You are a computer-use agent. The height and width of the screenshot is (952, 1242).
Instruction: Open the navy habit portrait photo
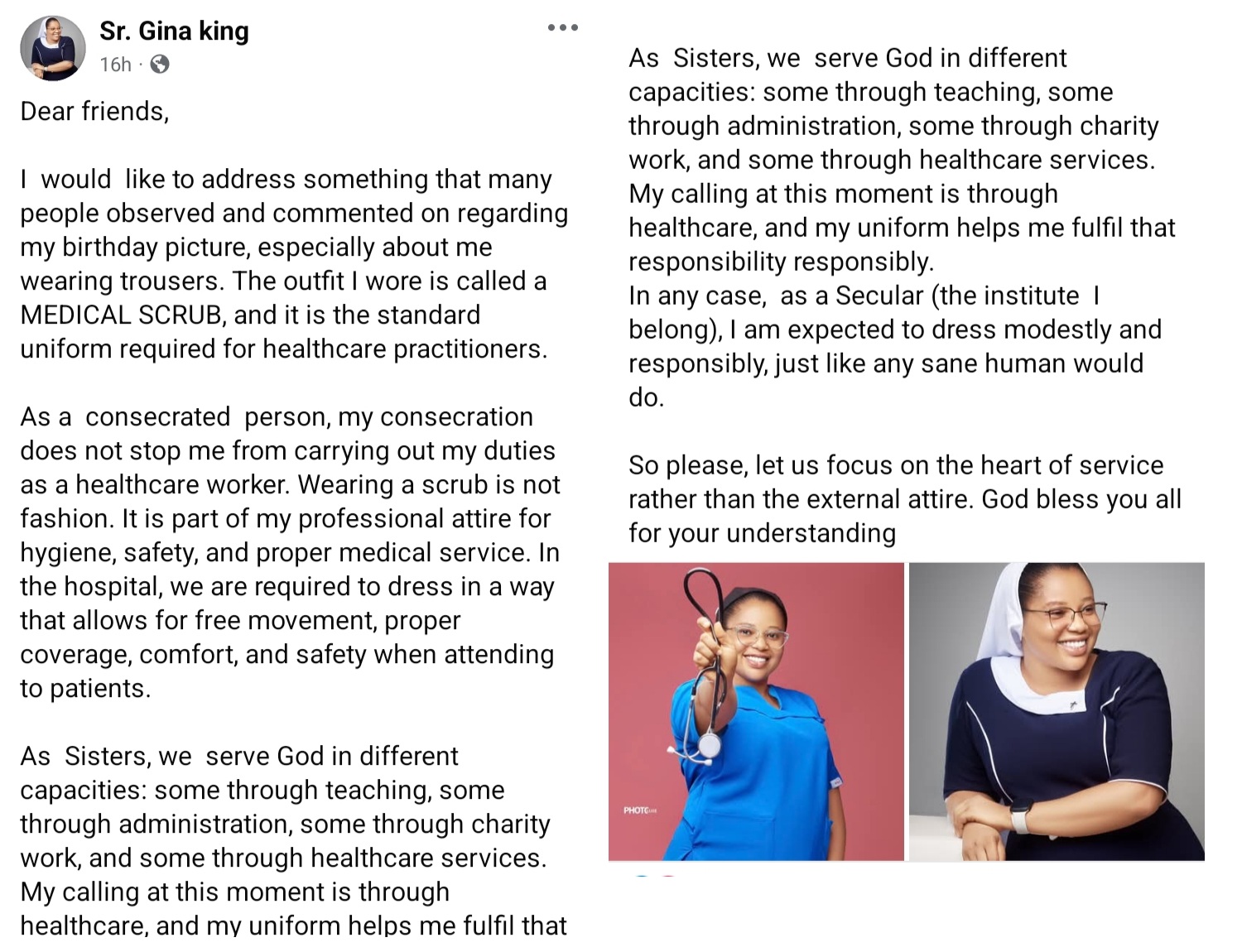pos(1057,712)
